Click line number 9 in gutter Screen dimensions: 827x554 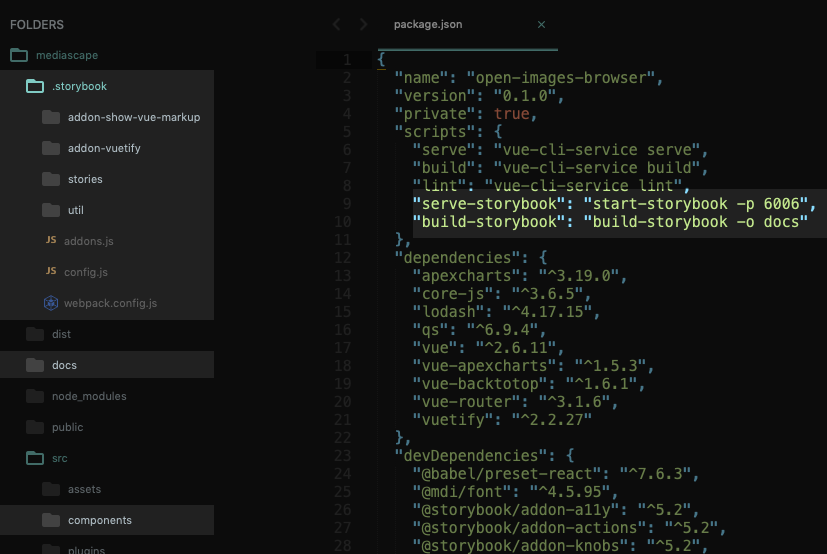point(347,204)
